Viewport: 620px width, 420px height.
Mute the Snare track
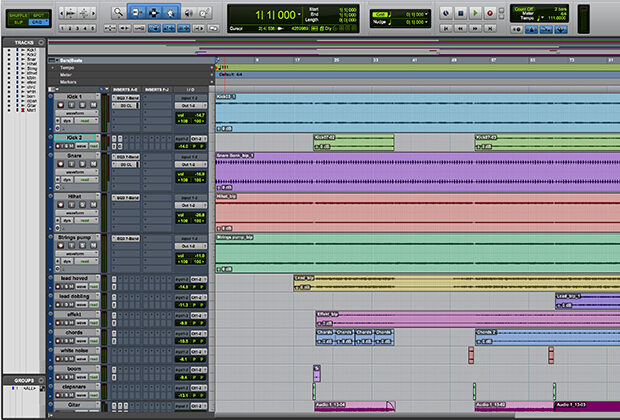[x=93, y=164]
